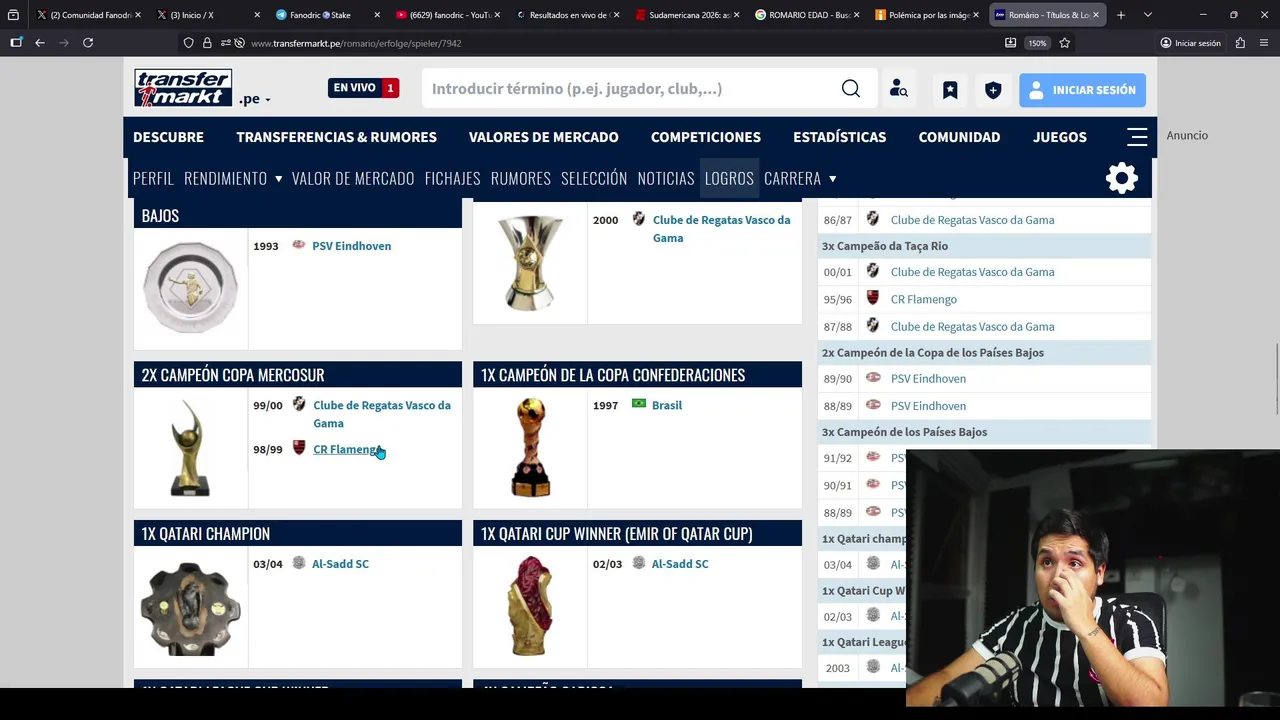1280x720 pixels.
Task: Open Al-Sadd SC 03/04 link
Action: [340, 564]
